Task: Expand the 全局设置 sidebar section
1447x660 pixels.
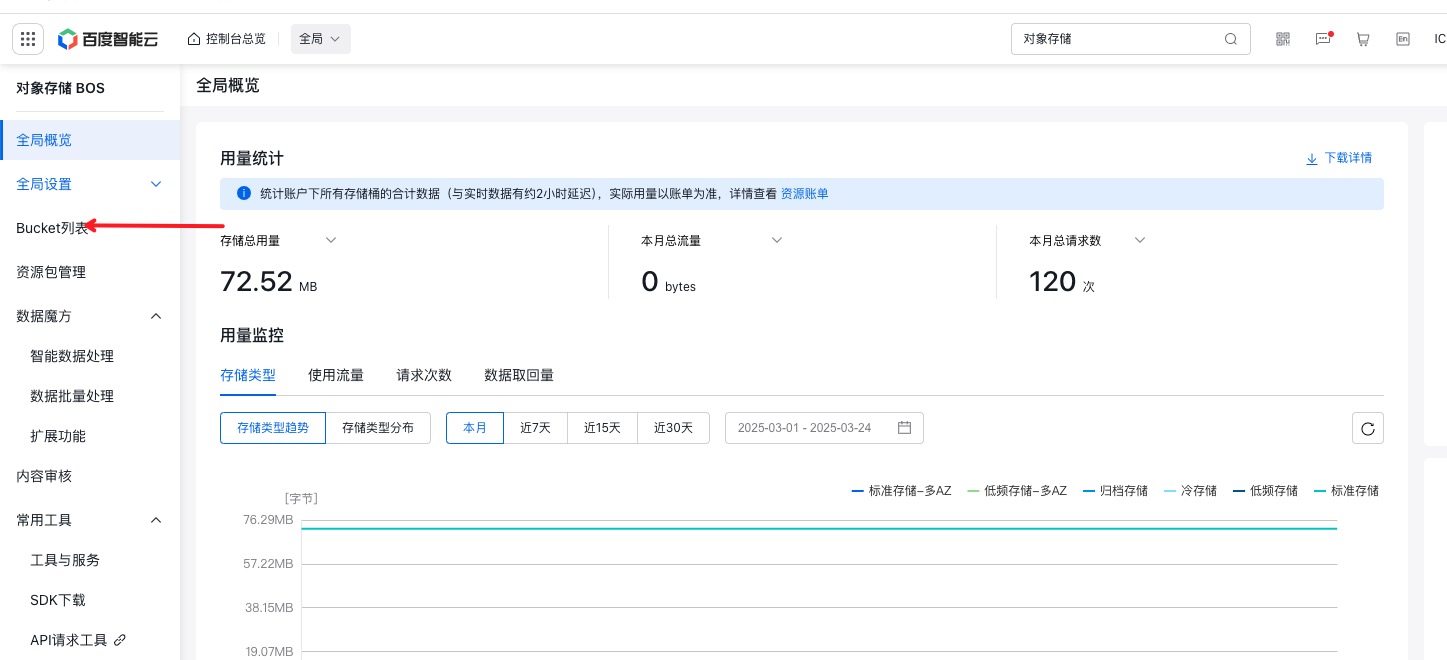Action: click(x=155, y=184)
